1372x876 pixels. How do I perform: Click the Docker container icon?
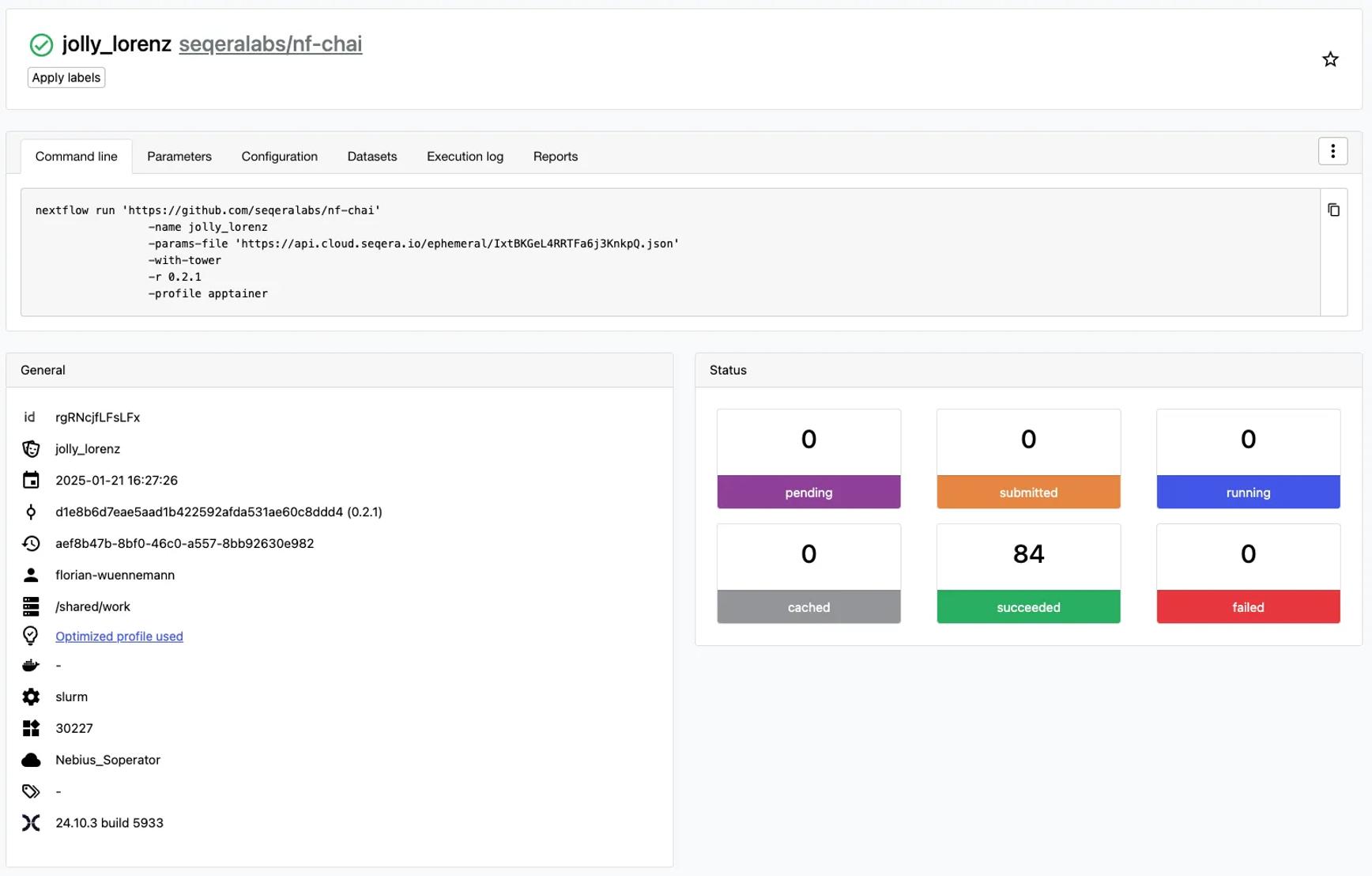31,666
